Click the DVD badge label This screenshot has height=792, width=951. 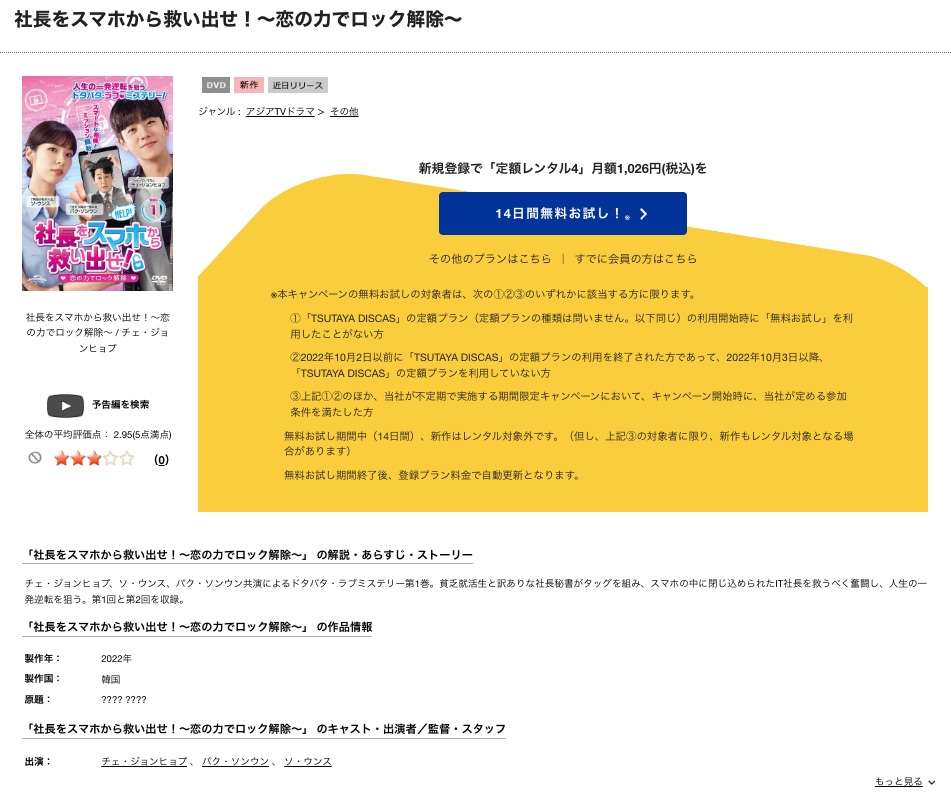pyautogui.click(x=216, y=86)
